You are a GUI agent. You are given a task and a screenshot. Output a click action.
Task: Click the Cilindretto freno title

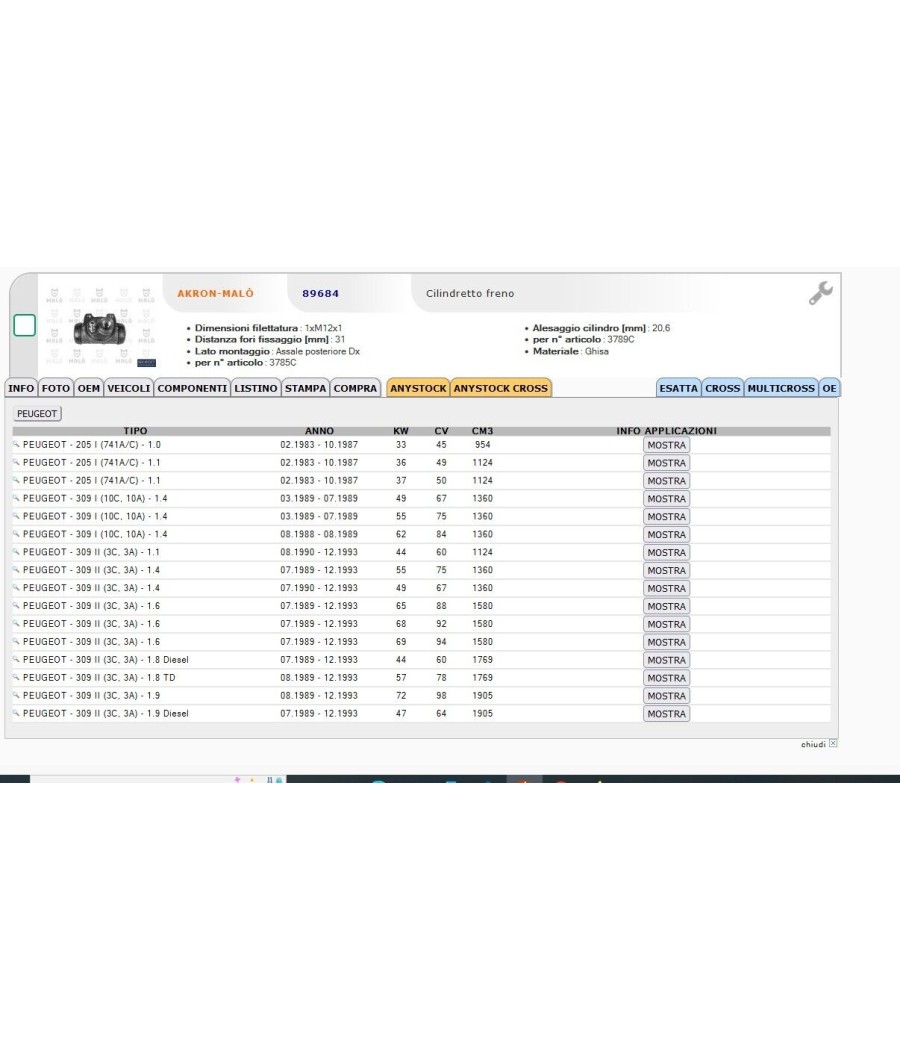(470, 293)
